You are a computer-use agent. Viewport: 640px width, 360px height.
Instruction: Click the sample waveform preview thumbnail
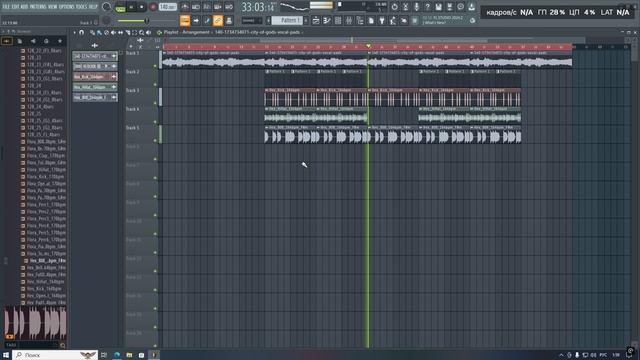(x=36, y=323)
